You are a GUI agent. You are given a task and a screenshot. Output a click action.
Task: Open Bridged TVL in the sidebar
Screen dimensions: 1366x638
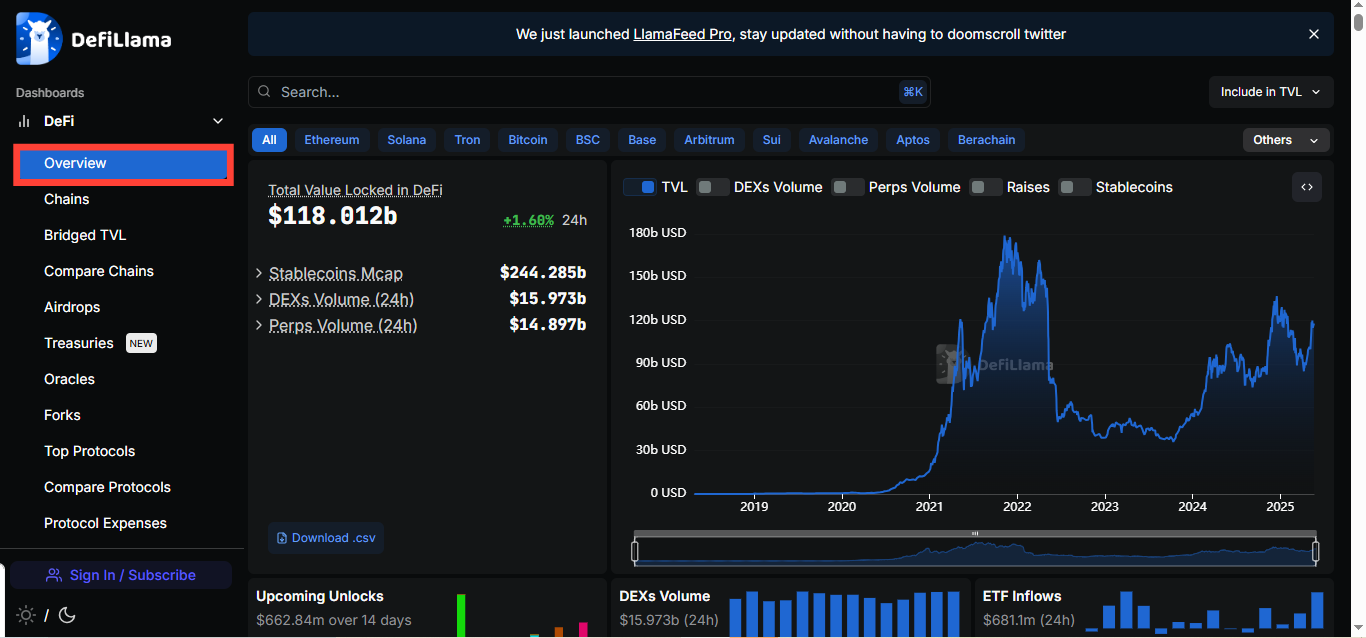(x=85, y=235)
